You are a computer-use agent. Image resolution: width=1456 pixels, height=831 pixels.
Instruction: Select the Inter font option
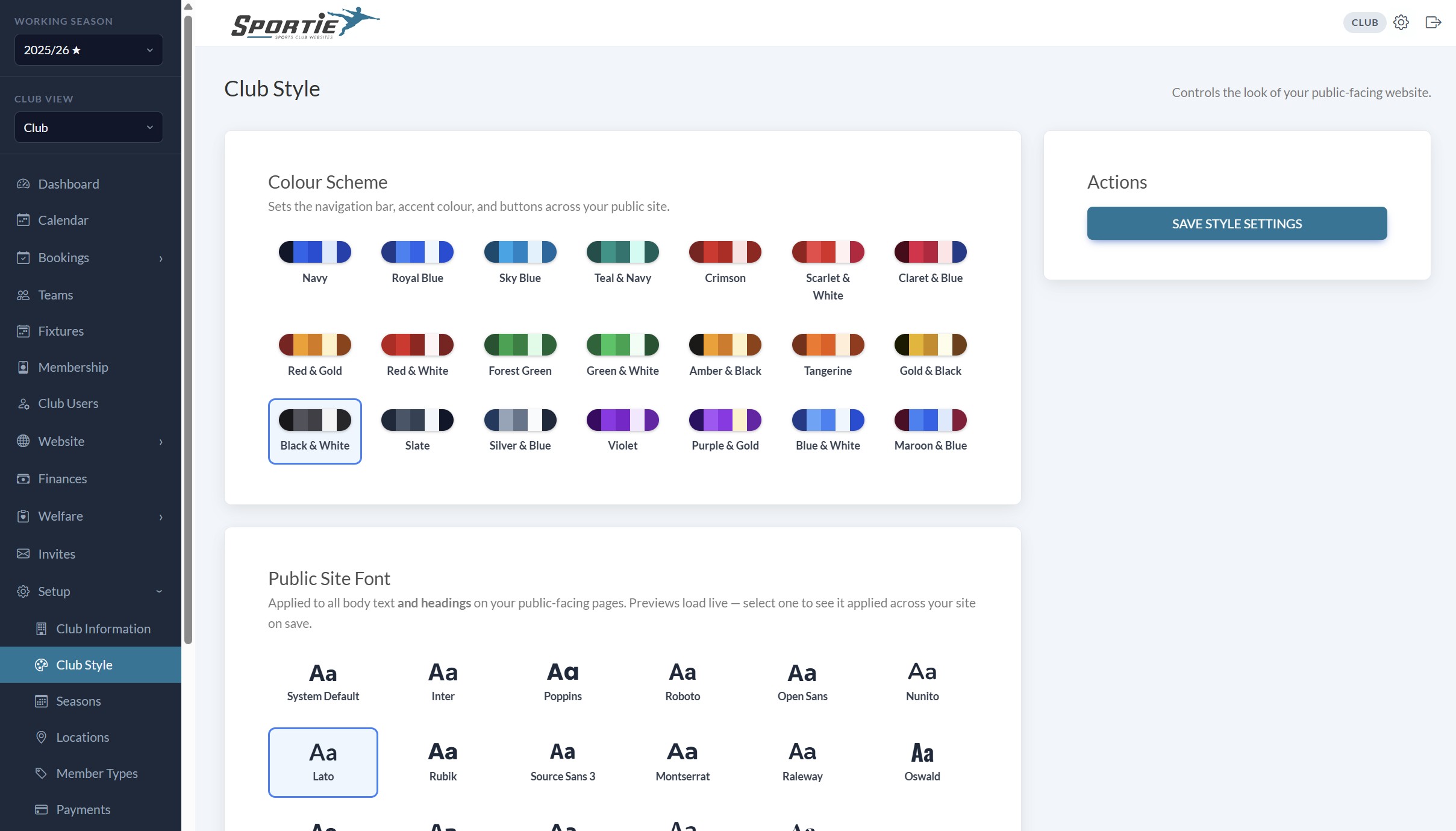click(443, 682)
